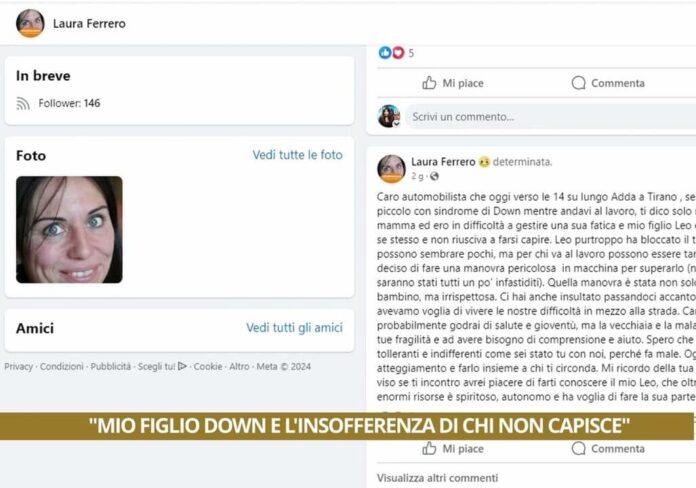
Task: Open the red heart reaction icon
Action: (x=398, y=53)
